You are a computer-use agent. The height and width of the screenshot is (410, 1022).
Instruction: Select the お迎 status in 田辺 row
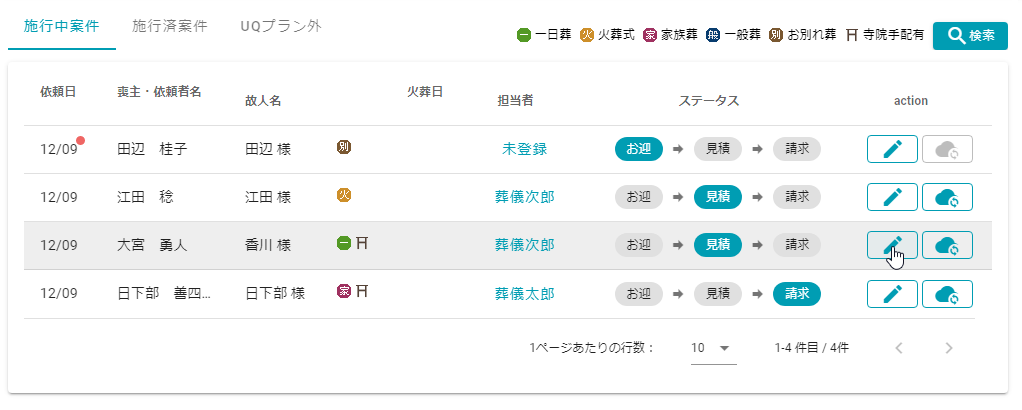tap(639, 149)
